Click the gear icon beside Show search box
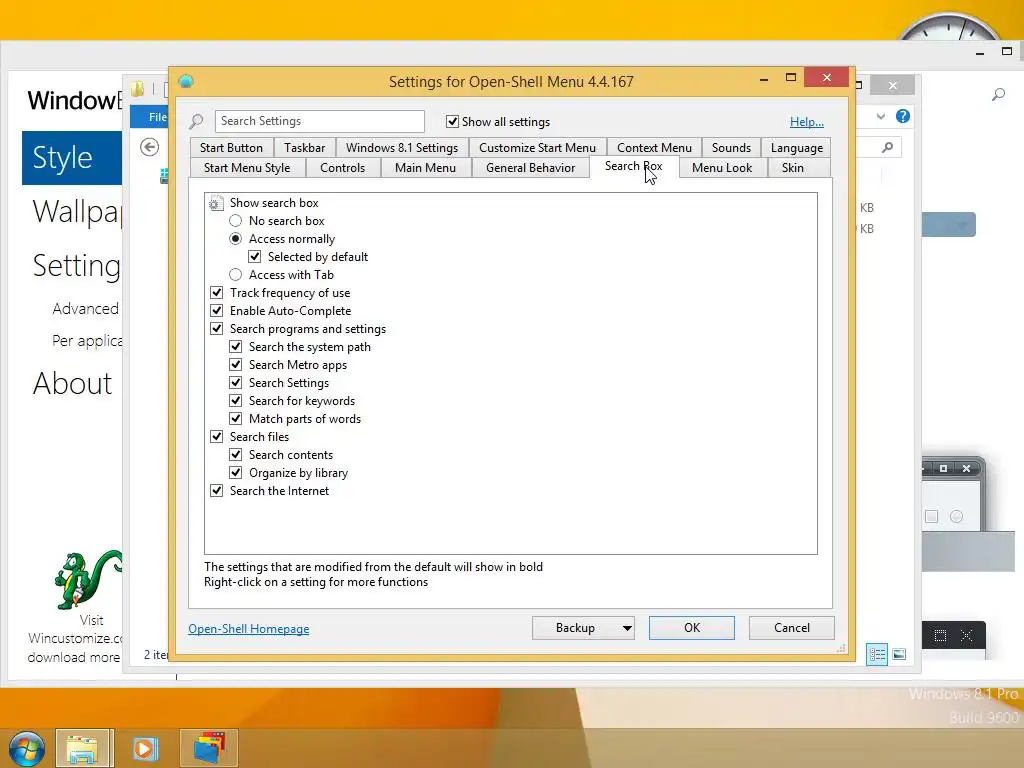Screen dimensions: 1024x768 [216, 203]
